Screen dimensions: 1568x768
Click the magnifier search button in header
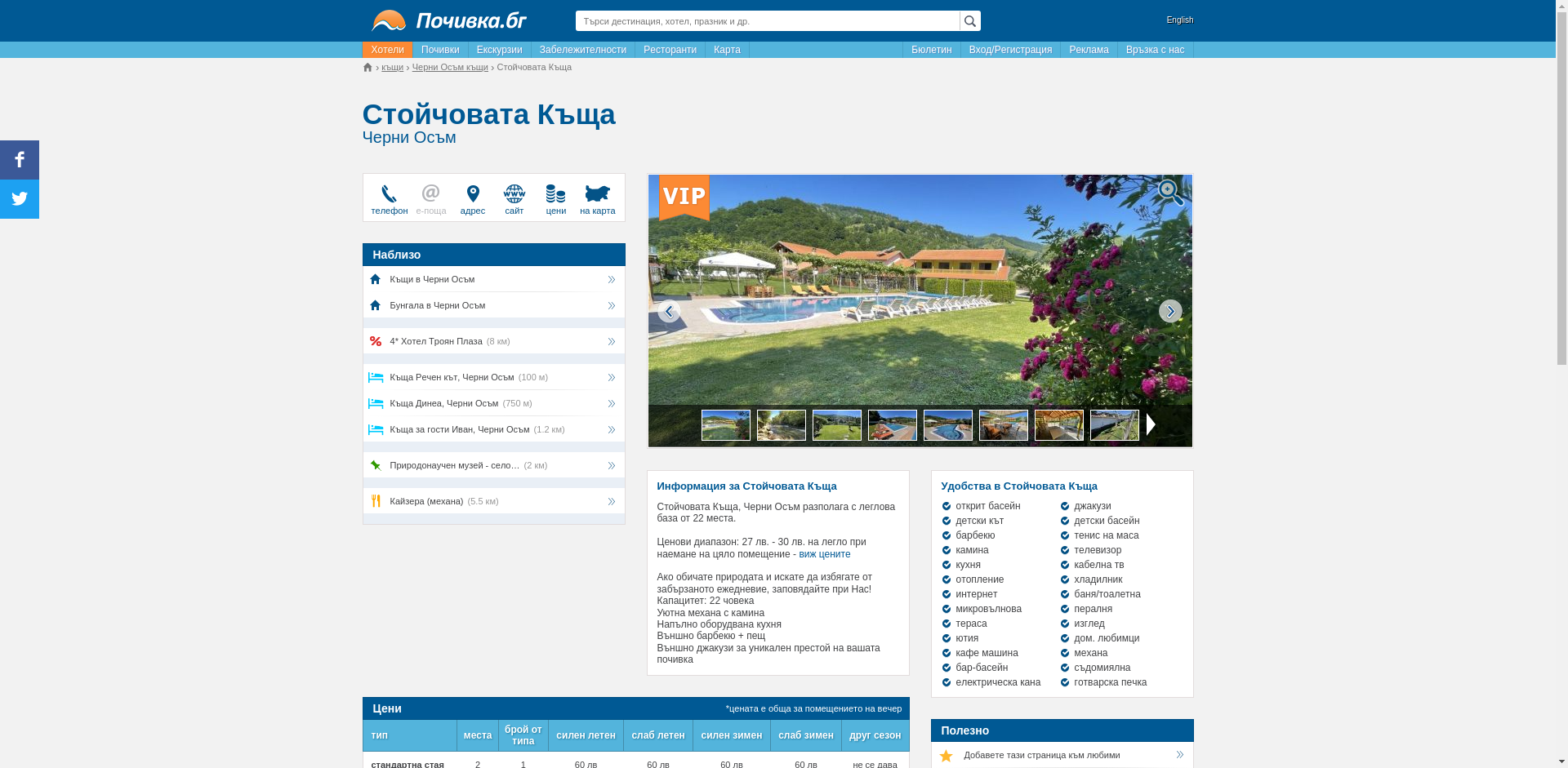969,21
